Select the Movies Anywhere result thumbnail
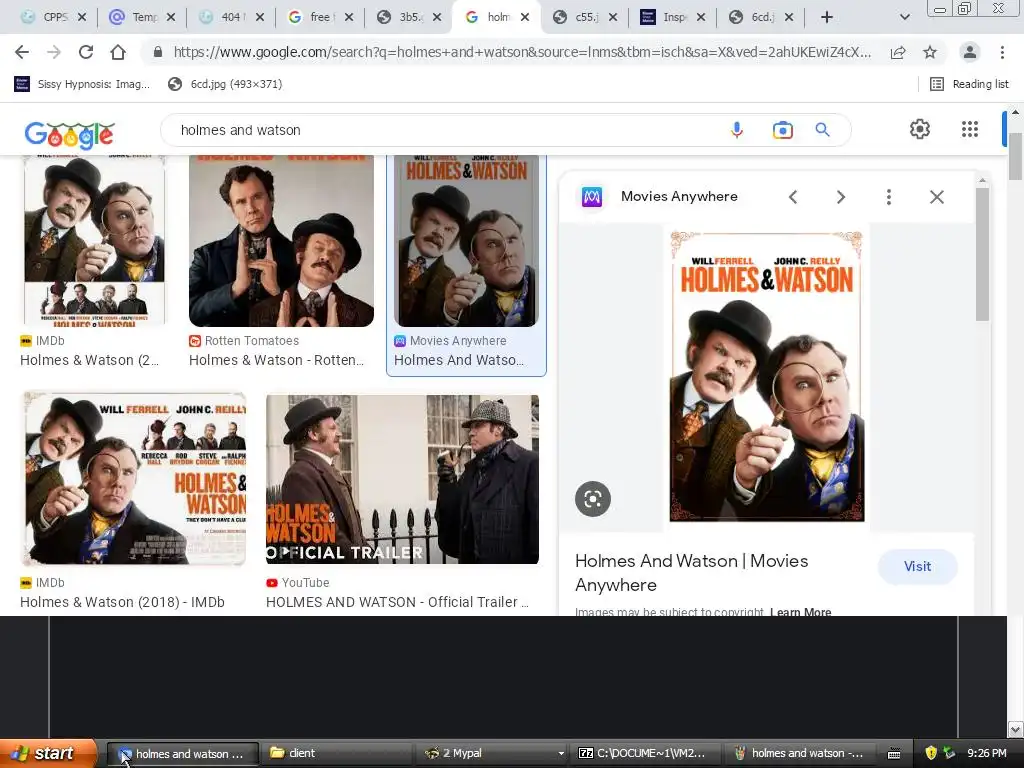 466,240
